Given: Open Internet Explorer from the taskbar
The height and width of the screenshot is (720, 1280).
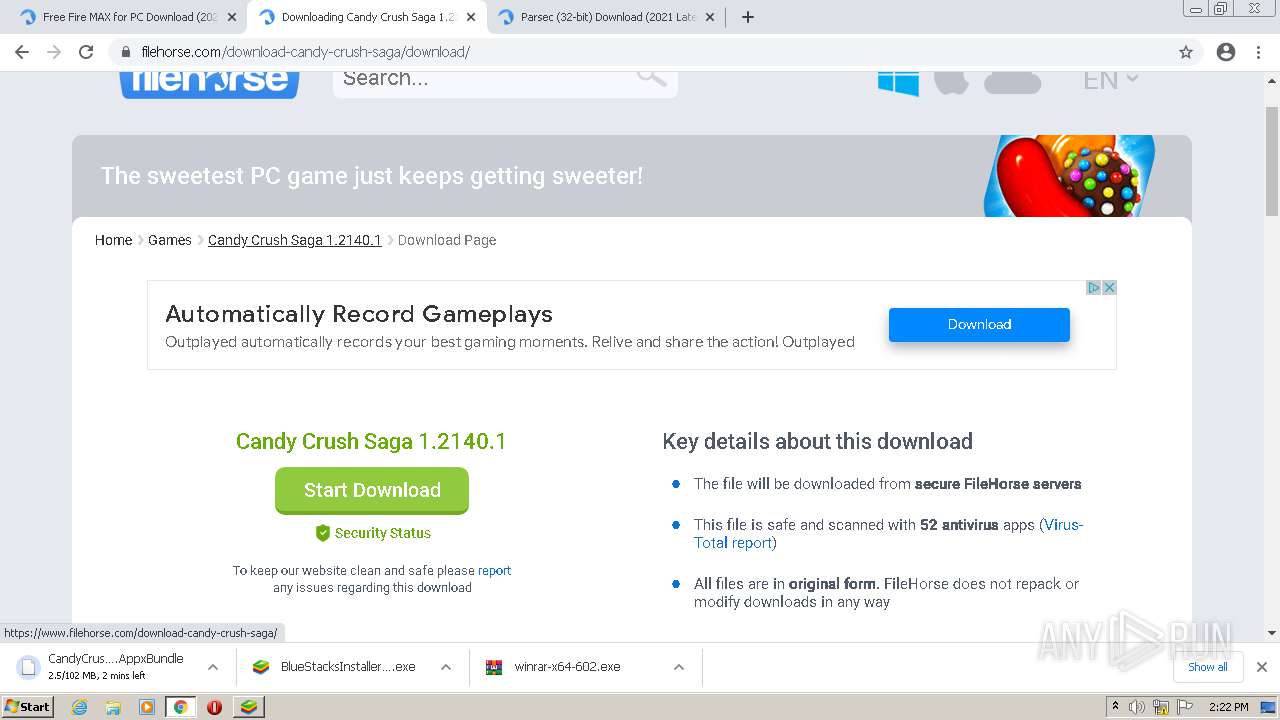Looking at the screenshot, I should [80, 707].
